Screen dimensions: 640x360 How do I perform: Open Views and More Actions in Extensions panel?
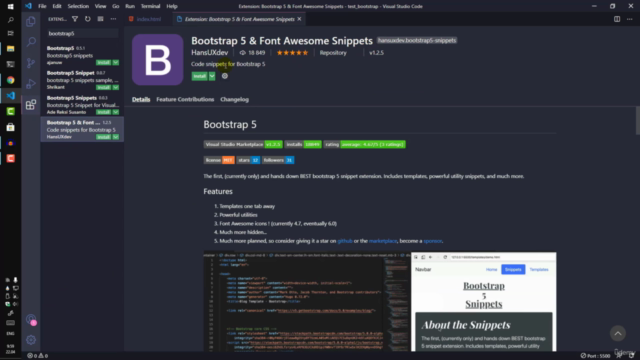[x=113, y=19]
